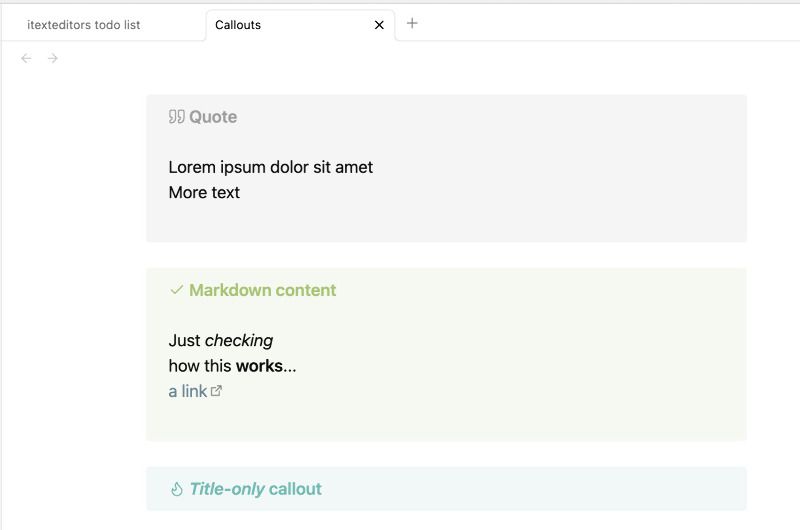
Task: Close the Callouts tab
Action: 379,25
